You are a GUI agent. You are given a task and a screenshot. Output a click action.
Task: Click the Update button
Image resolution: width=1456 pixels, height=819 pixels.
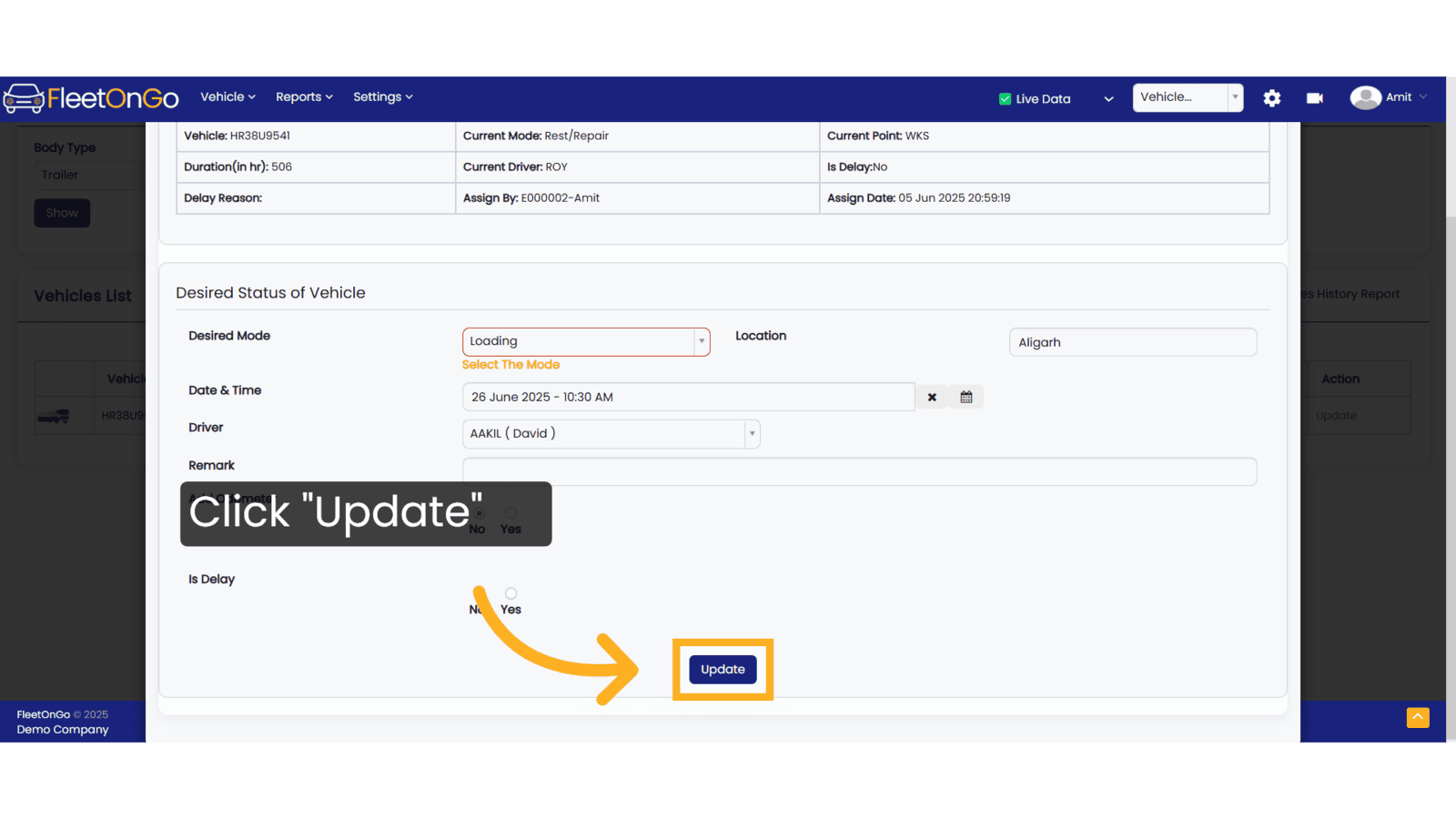pos(723,670)
